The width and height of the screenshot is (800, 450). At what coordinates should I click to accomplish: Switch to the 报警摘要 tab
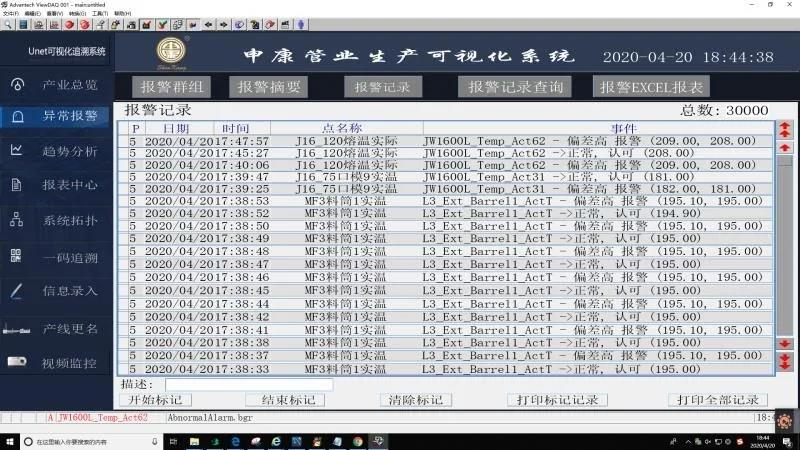pos(269,87)
